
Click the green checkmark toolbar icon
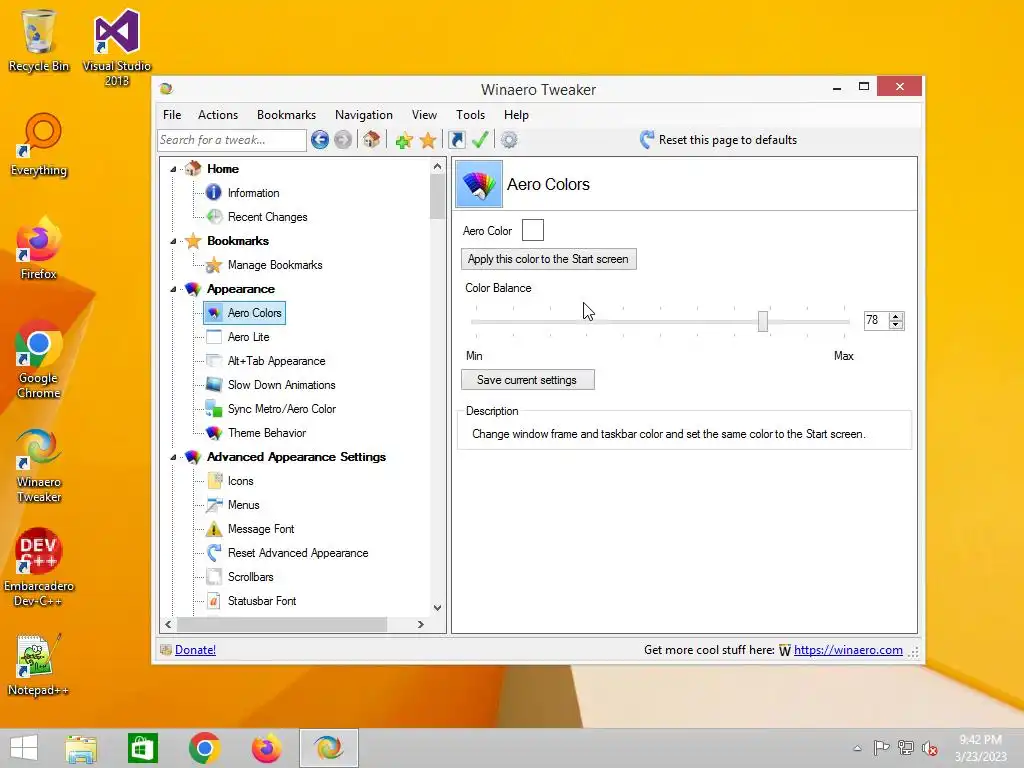pyautogui.click(x=480, y=140)
